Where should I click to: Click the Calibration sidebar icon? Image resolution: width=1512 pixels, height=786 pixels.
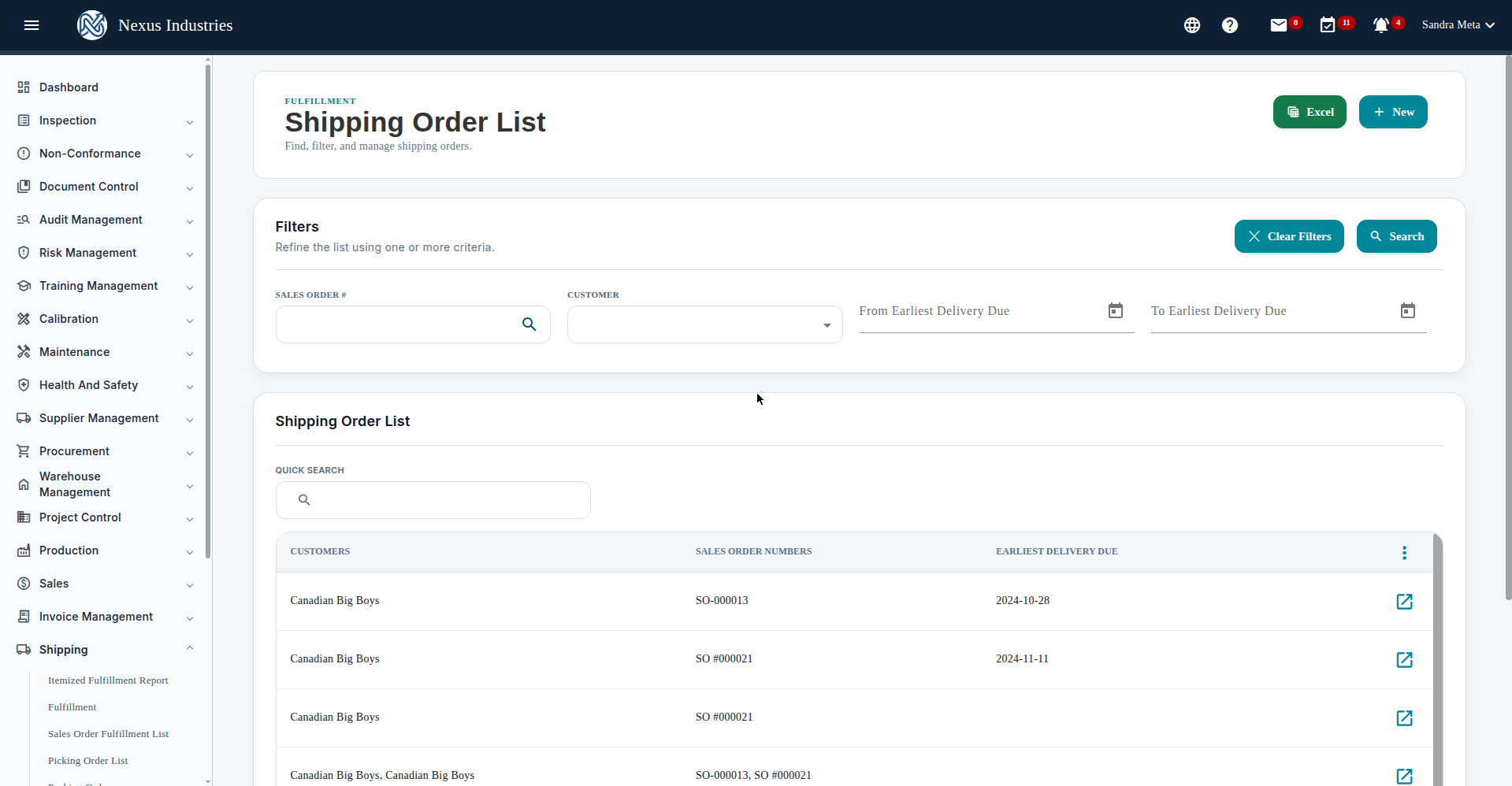pos(24,319)
